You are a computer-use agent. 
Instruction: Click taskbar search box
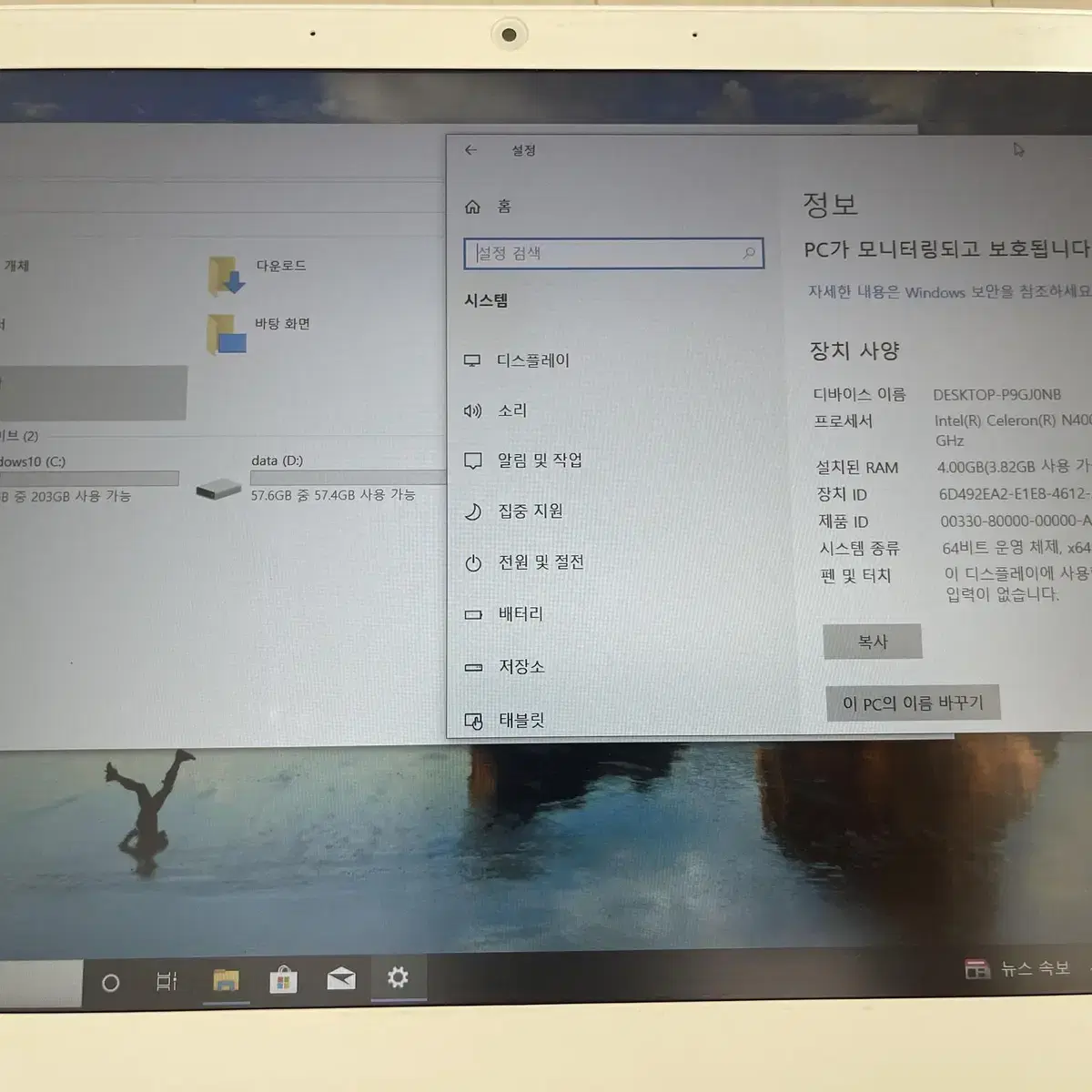(x=41, y=985)
